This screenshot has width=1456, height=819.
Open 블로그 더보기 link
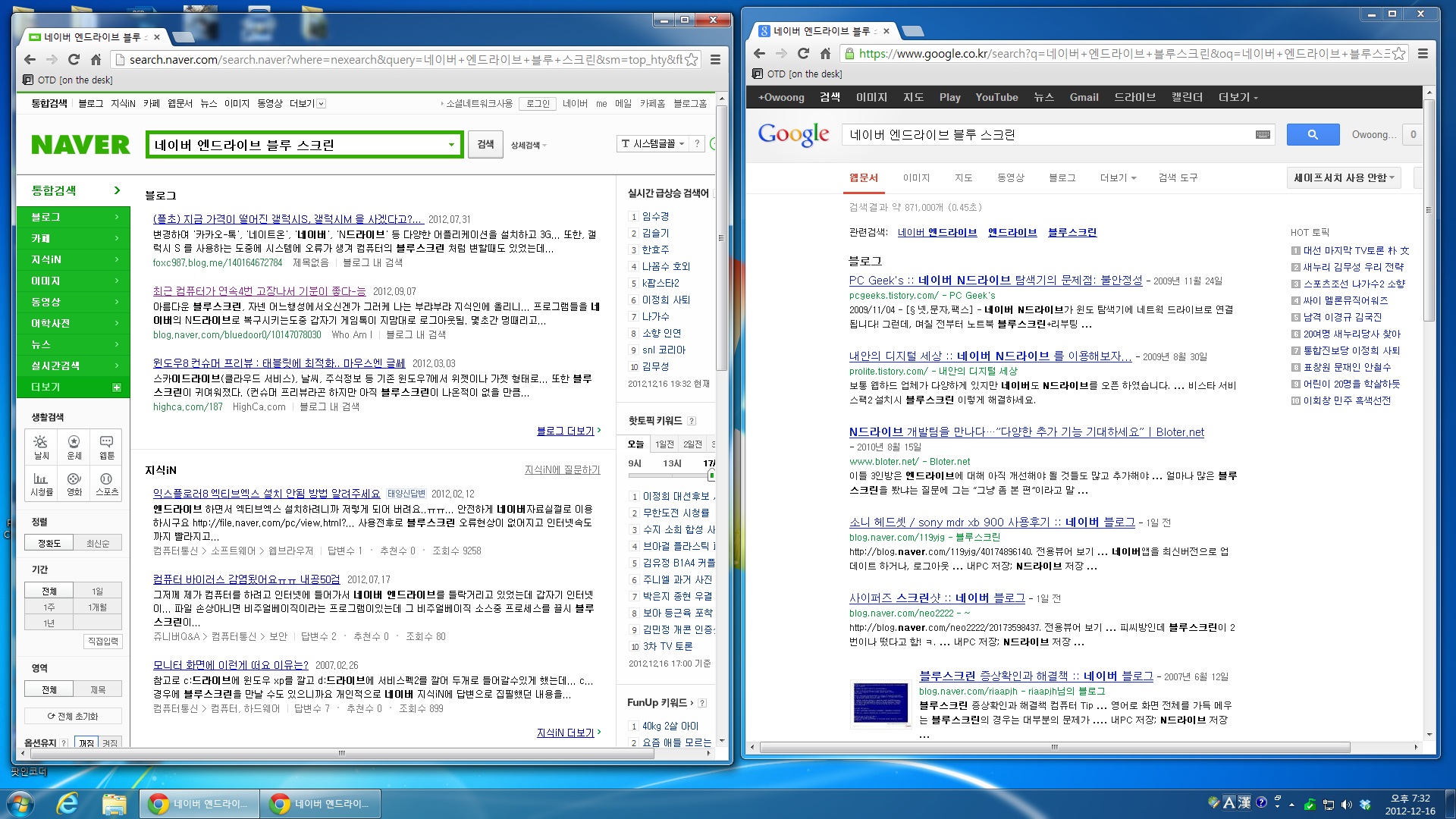pos(566,431)
